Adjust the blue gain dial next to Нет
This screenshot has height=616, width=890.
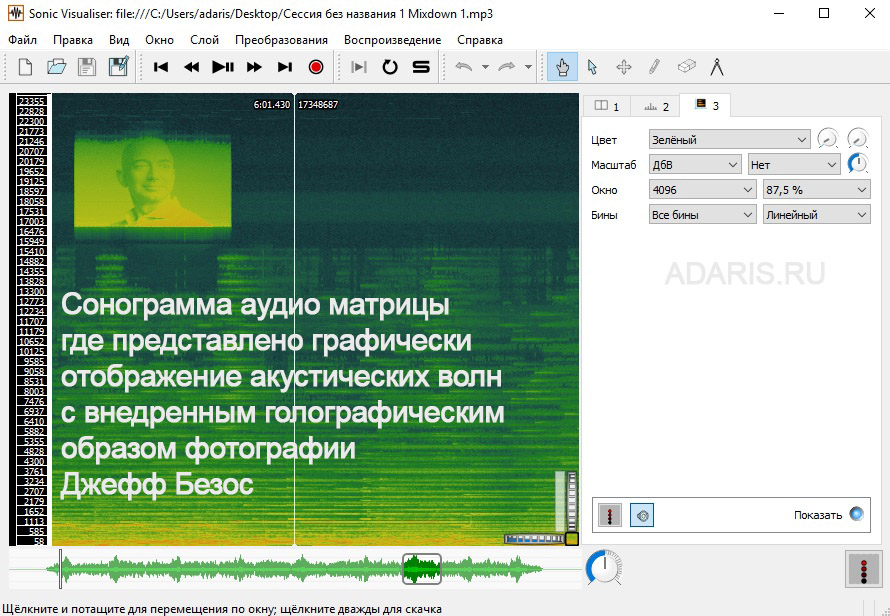click(858, 164)
